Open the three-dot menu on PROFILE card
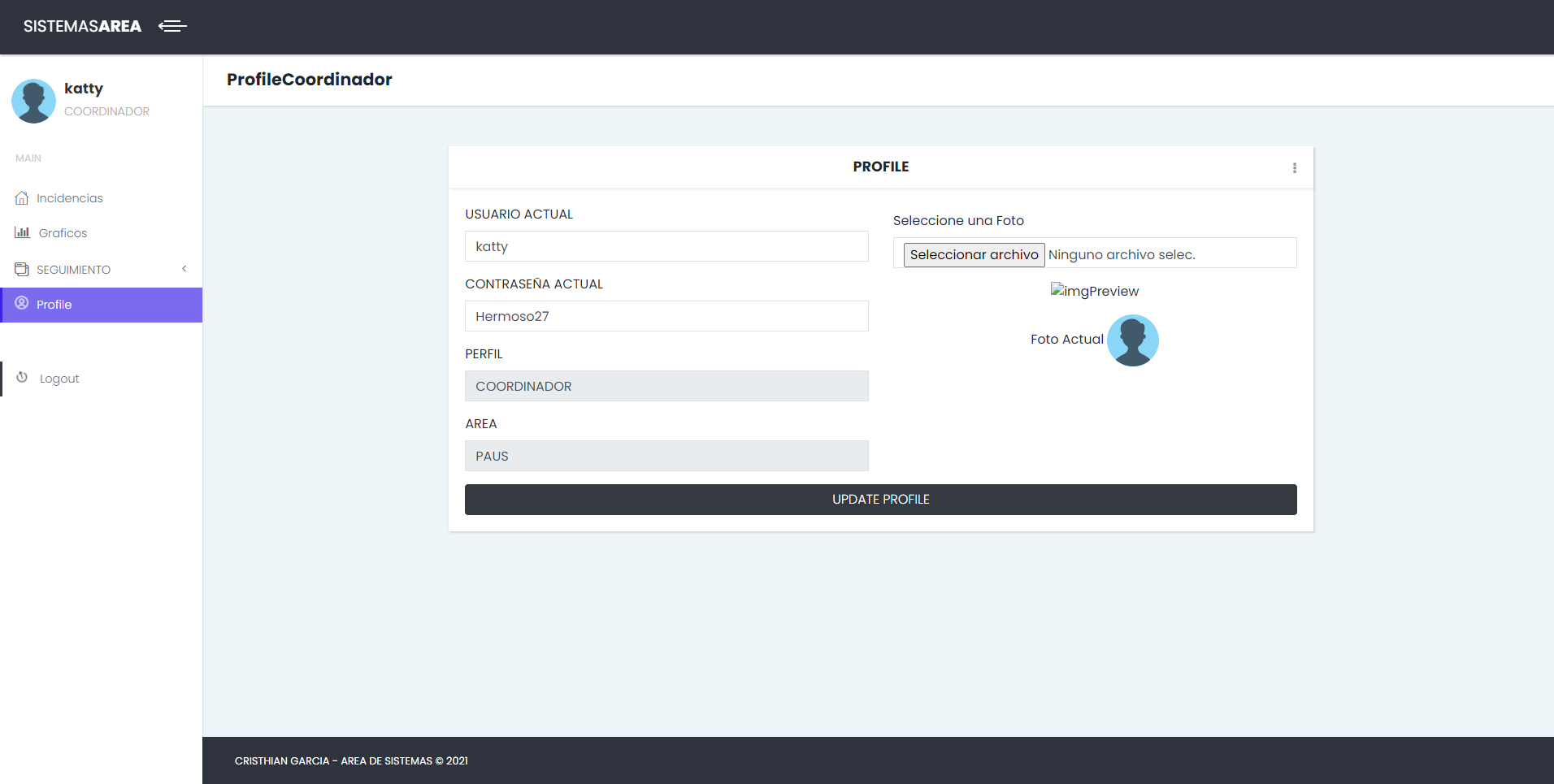 click(1296, 167)
